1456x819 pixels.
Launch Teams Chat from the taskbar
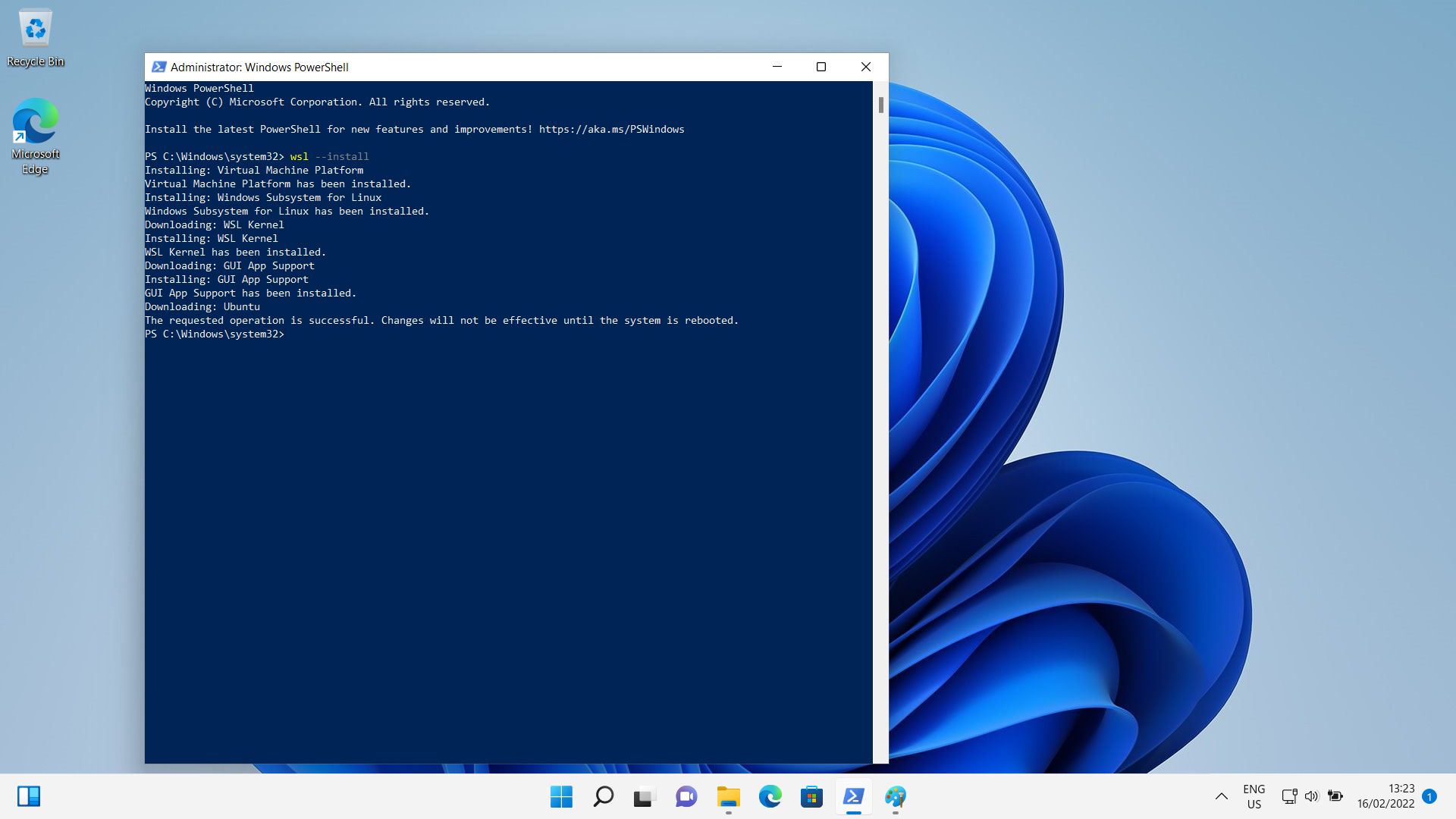686,796
